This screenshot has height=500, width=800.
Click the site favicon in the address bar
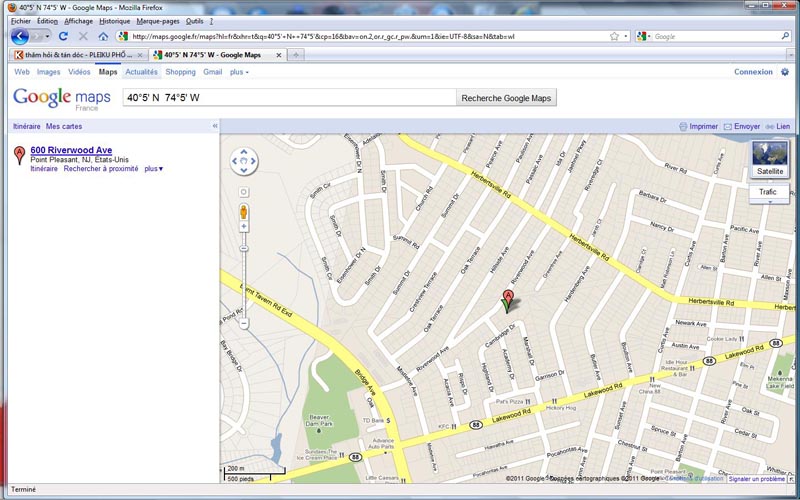tap(123, 36)
